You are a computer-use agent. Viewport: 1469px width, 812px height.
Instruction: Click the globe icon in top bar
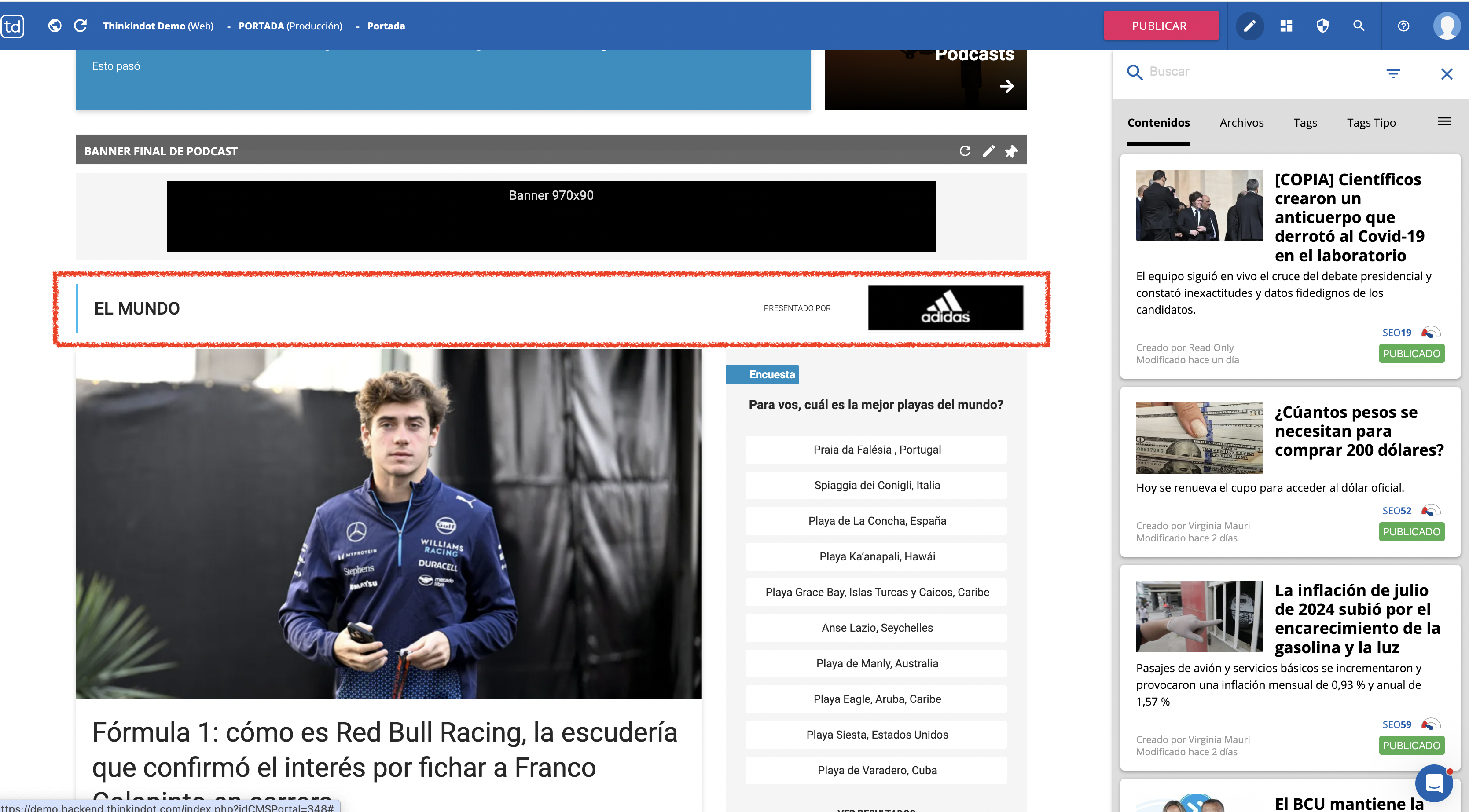coord(55,26)
